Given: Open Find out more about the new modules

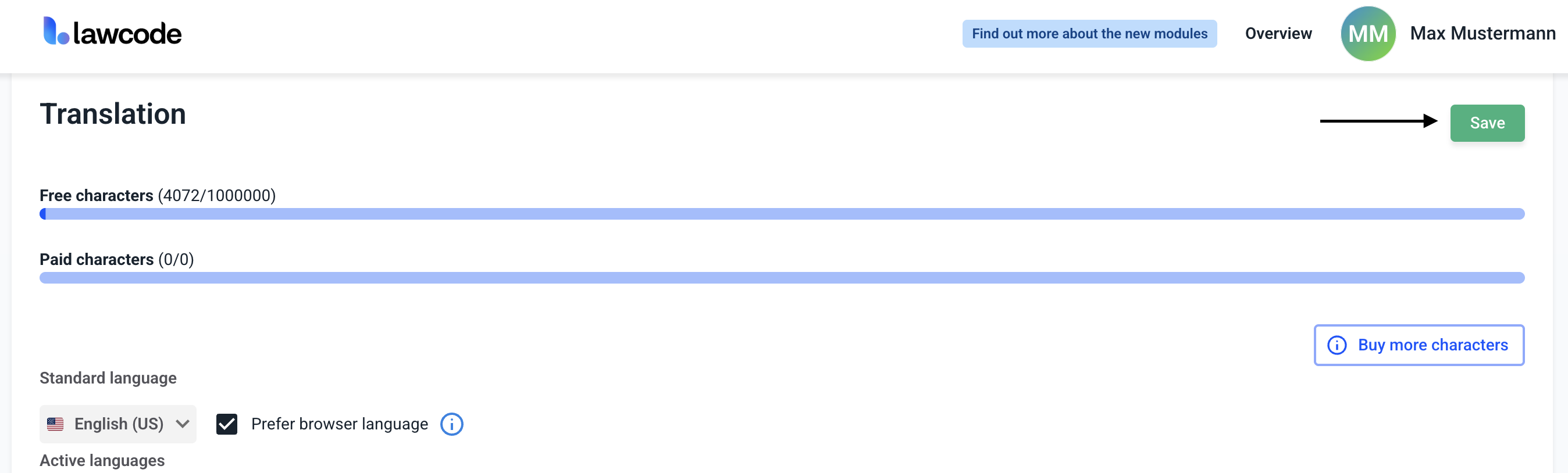Looking at the screenshot, I should point(1089,34).
